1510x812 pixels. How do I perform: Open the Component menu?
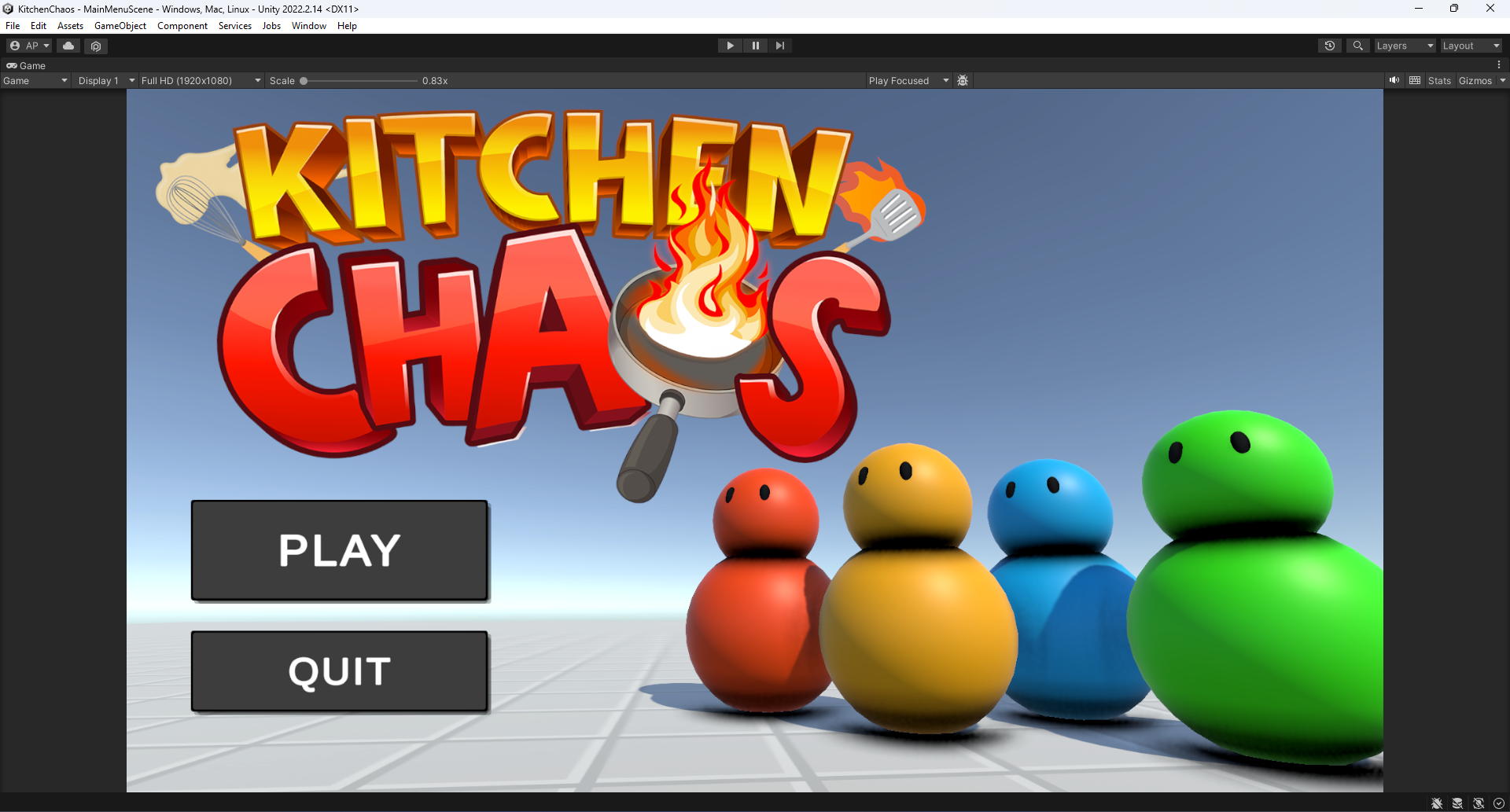pos(182,26)
